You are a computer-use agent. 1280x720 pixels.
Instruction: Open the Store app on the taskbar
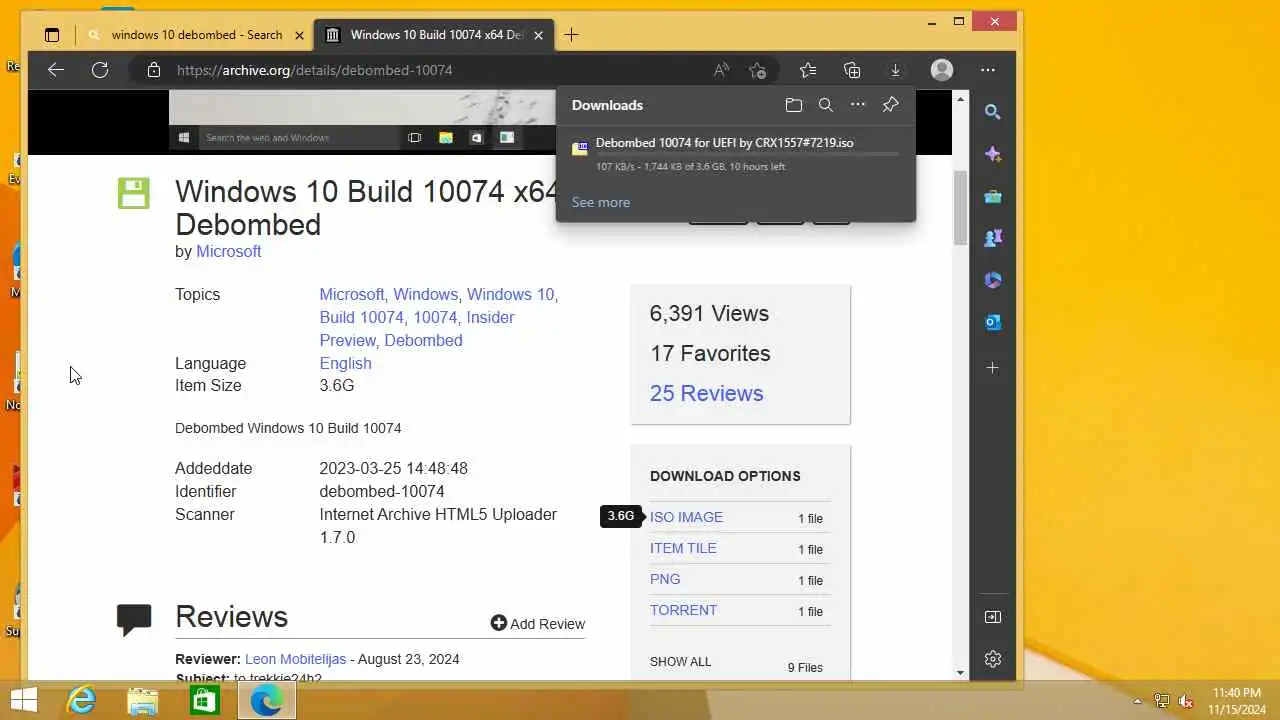tap(205, 701)
